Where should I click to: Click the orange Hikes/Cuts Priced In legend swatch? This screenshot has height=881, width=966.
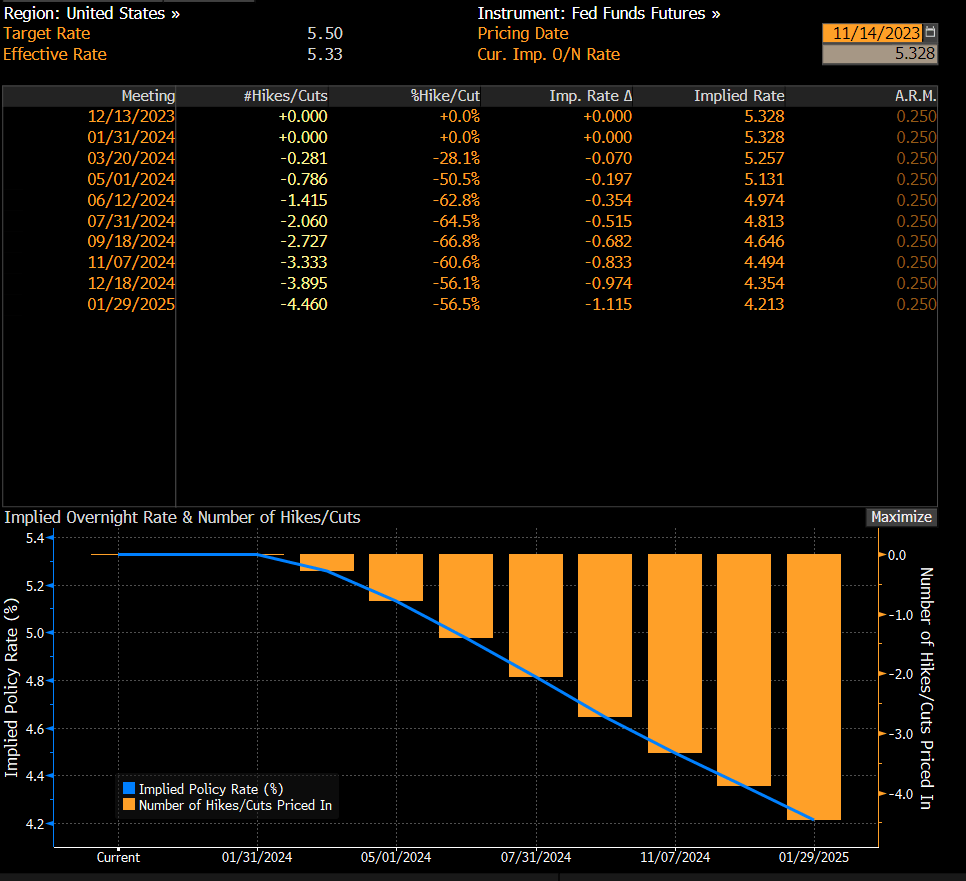127,805
